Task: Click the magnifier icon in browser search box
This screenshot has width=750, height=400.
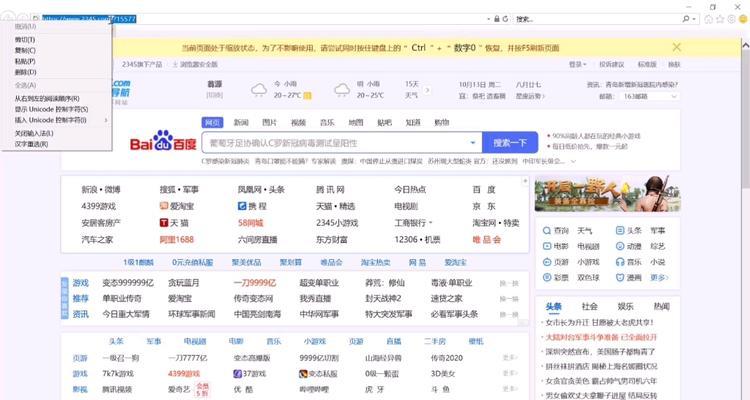Action: pos(686,19)
